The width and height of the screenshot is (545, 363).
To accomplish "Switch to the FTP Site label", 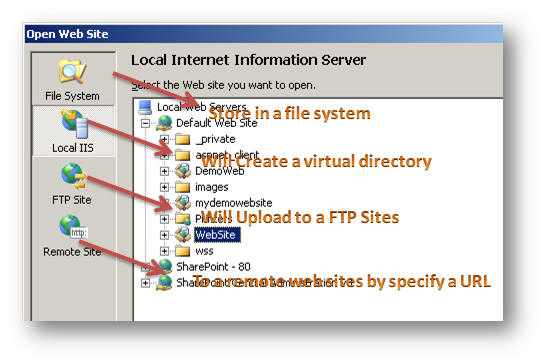I will (72, 200).
